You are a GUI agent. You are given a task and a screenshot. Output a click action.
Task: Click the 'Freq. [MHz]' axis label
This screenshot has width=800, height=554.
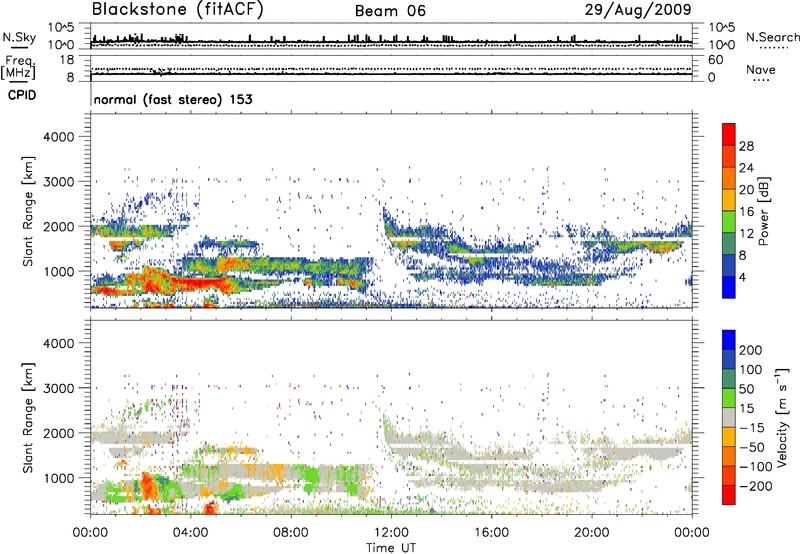click(18, 68)
